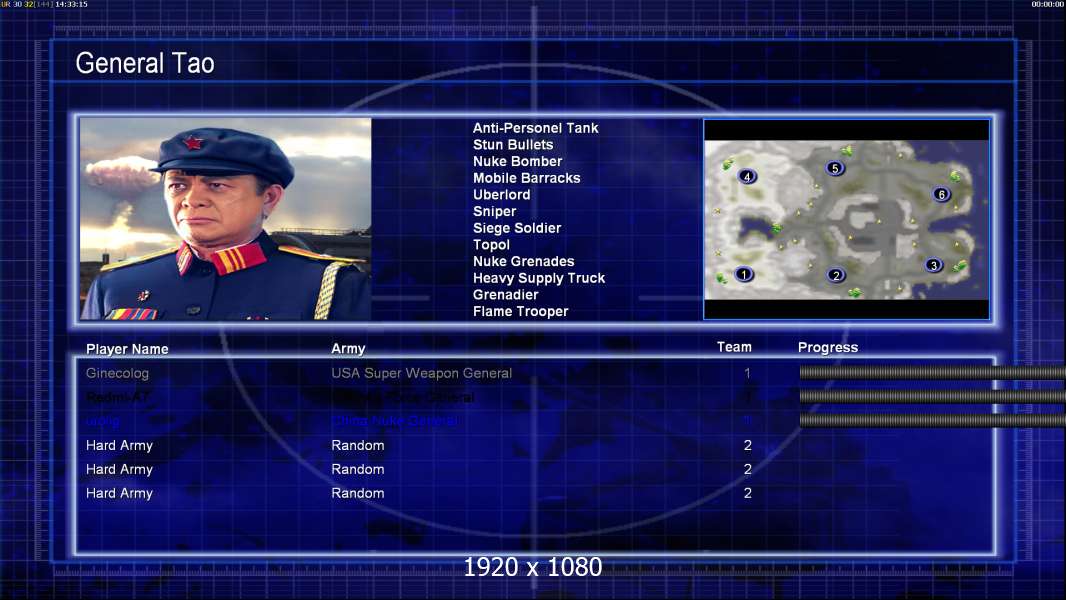Select start position 3 on the minimap
The width and height of the screenshot is (1066, 600).
[x=933, y=265]
